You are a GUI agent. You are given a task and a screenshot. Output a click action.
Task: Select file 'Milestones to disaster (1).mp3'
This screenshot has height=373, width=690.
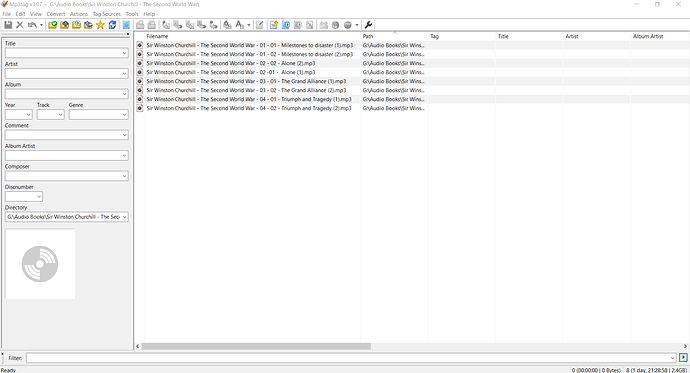tap(250, 45)
